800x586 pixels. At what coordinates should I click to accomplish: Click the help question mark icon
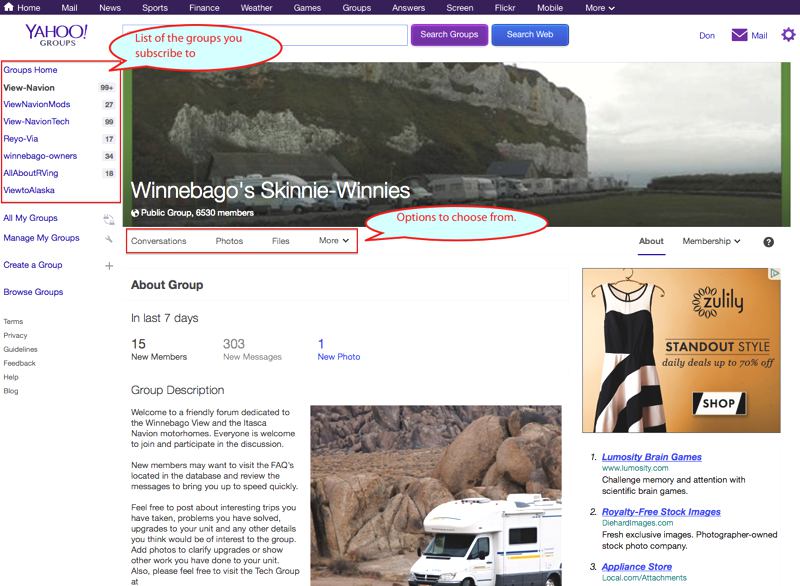coord(769,242)
